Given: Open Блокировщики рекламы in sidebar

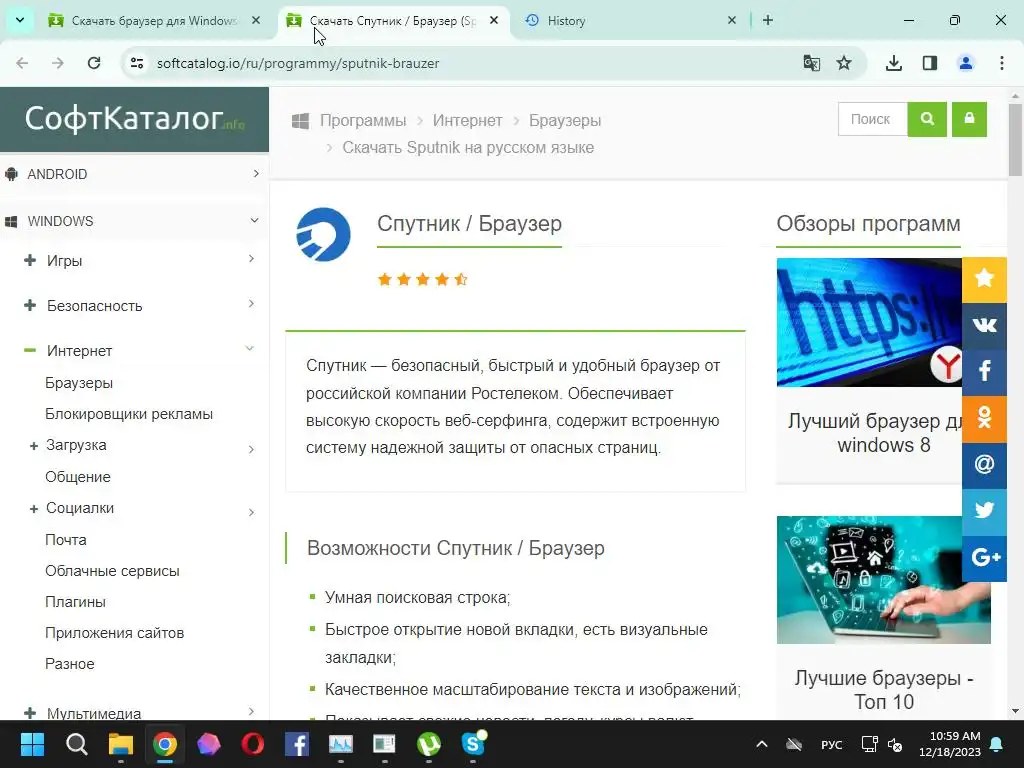Looking at the screenshot, I should (129, 414).
